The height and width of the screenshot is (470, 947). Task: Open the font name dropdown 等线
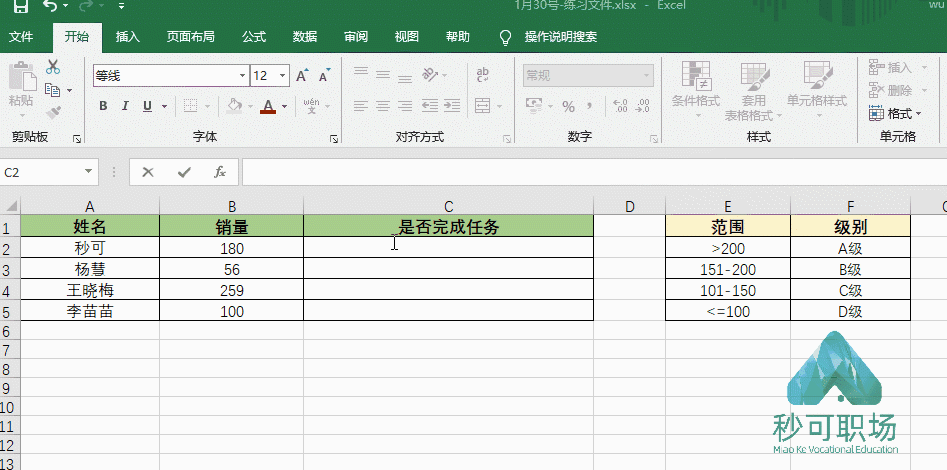point(242,76)
